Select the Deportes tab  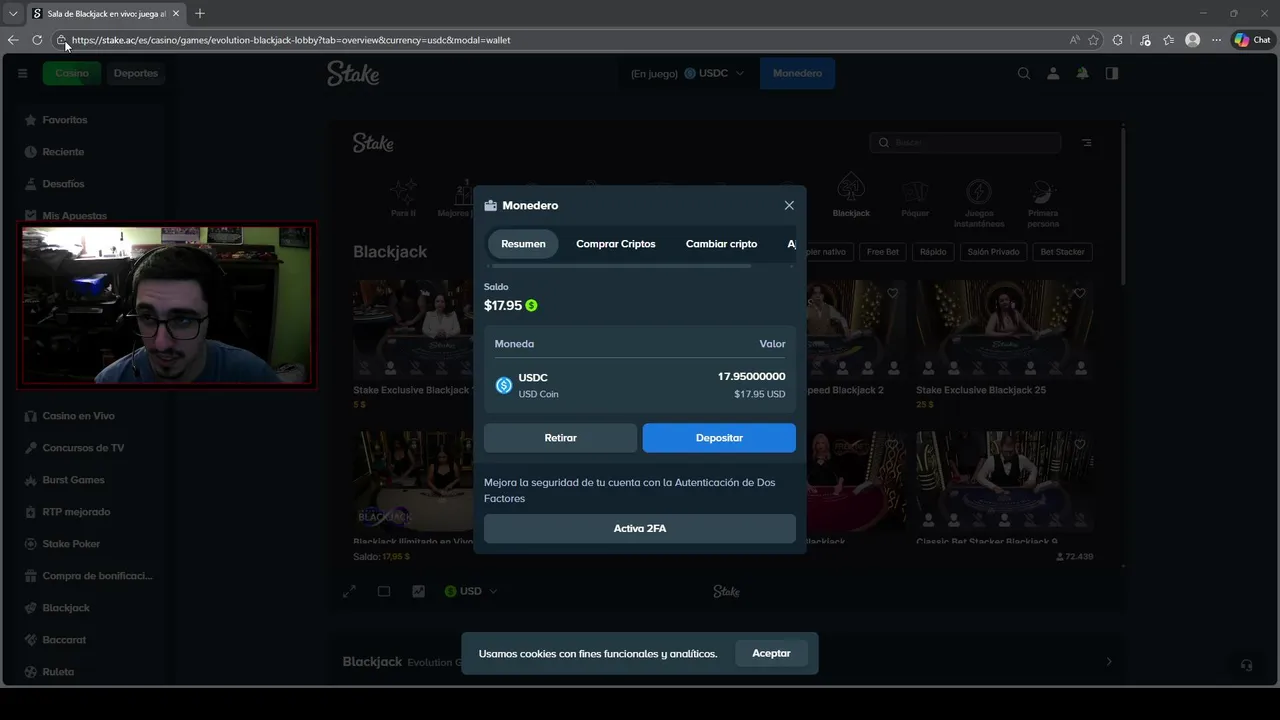[136, 73]
